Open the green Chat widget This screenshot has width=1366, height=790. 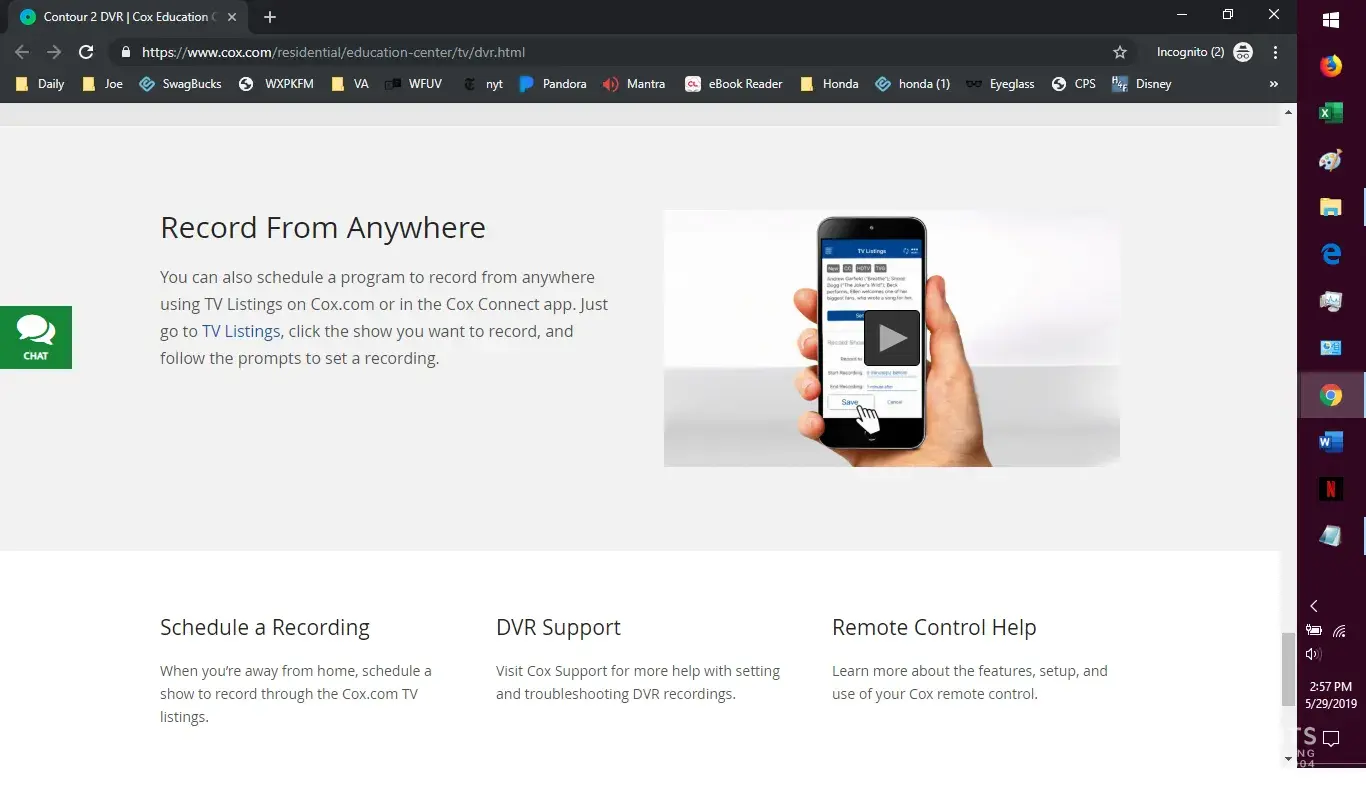coord(36,337)
